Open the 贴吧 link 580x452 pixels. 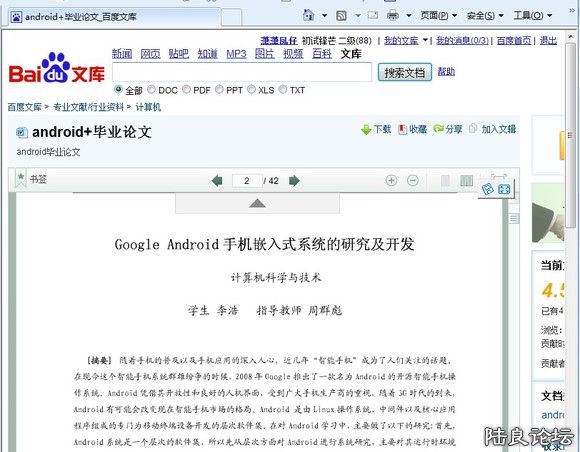(x=179, y=54)
